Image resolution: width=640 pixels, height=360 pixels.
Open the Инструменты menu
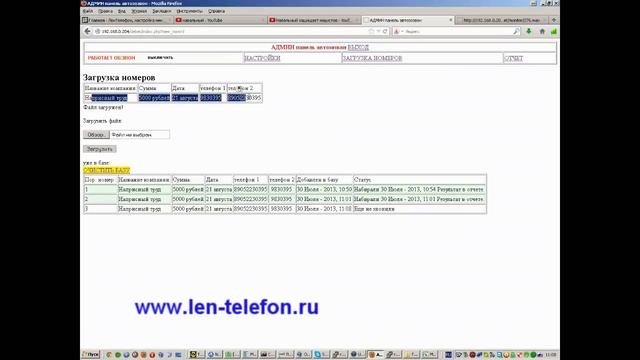point(189,11)
